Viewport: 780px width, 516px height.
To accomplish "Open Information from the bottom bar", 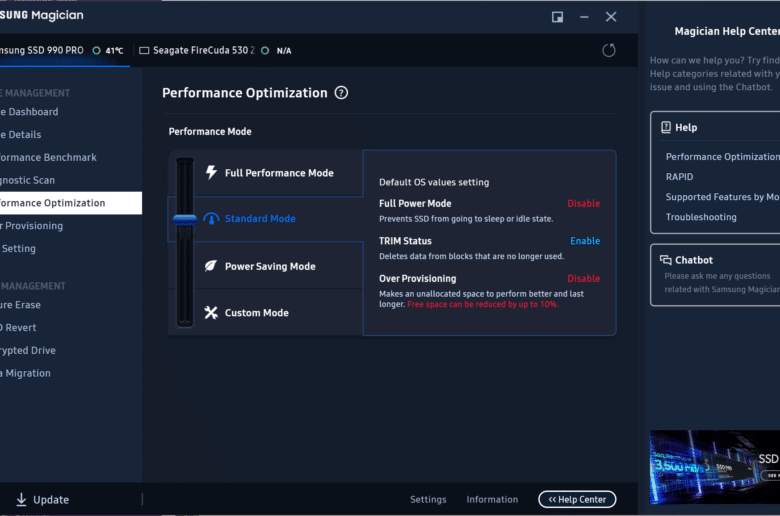I will pos(492,500).
